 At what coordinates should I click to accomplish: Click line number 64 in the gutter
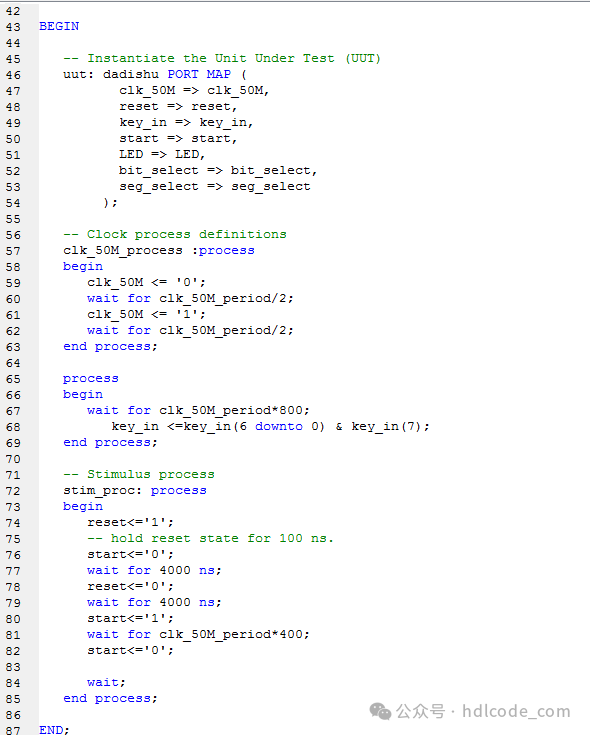(x=13, y=363)
